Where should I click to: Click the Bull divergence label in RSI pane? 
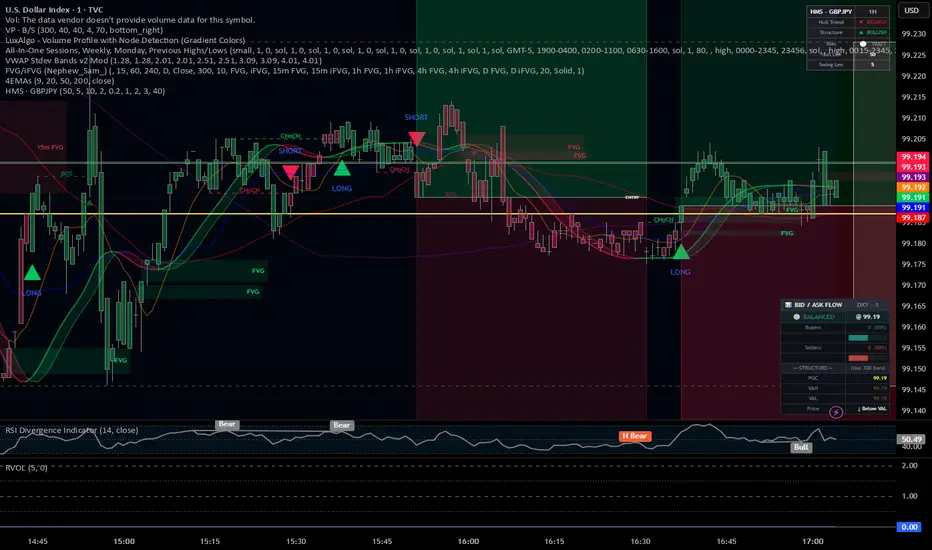(x=801, y=447)
